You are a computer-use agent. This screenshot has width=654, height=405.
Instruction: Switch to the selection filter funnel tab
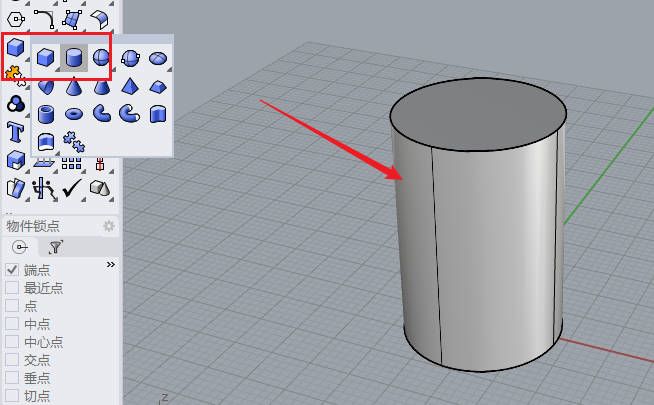click(x=55, y=247)
